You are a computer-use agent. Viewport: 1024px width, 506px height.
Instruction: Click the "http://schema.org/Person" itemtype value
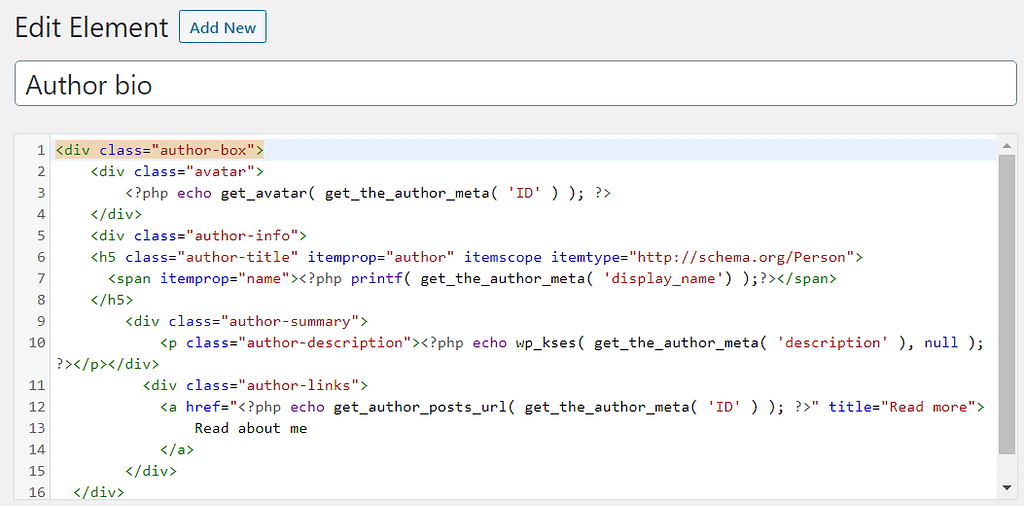[741, 257]
